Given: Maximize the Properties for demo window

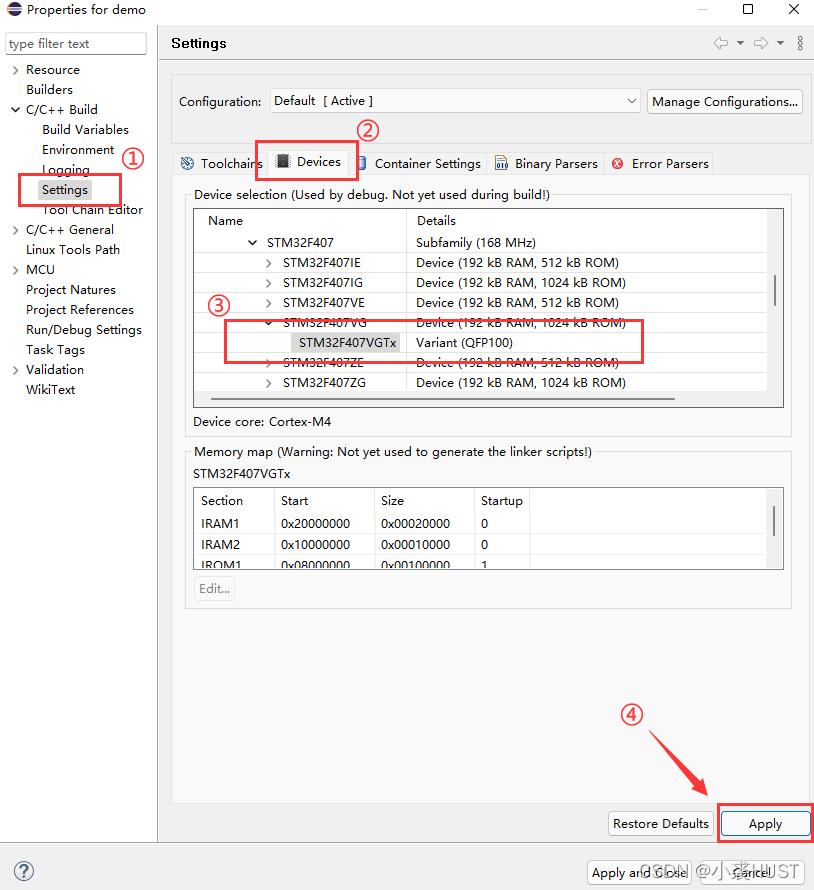Looking at the screenshot, I should [748, 9].
